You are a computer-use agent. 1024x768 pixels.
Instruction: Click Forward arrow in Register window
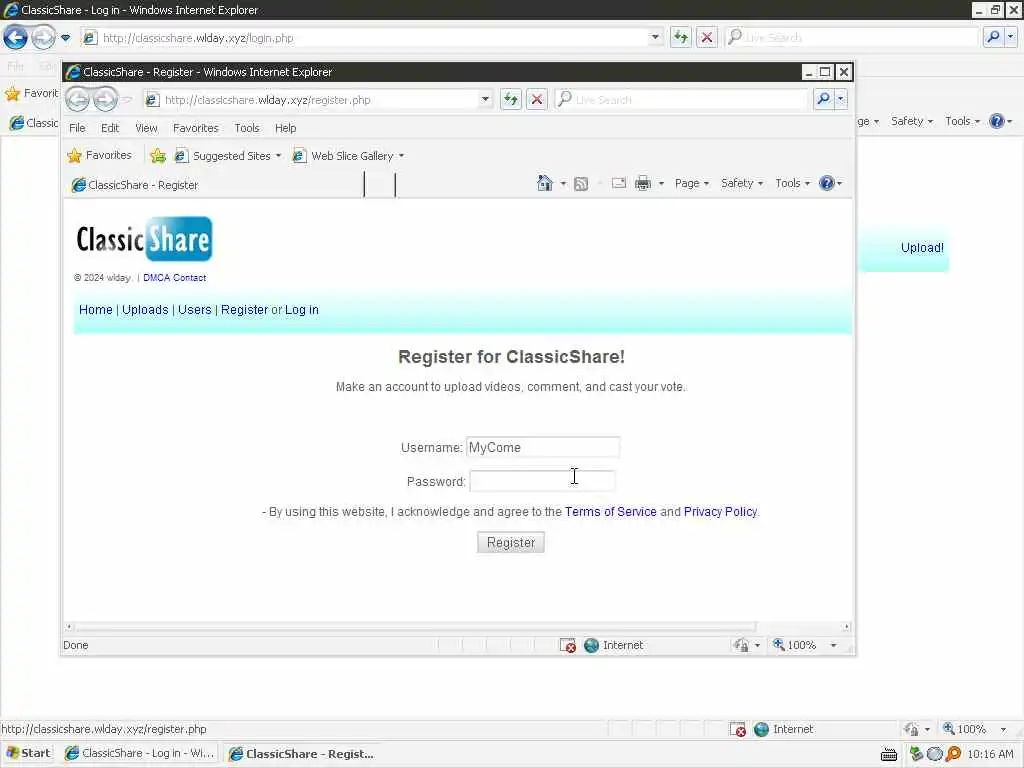pos(105,100)
